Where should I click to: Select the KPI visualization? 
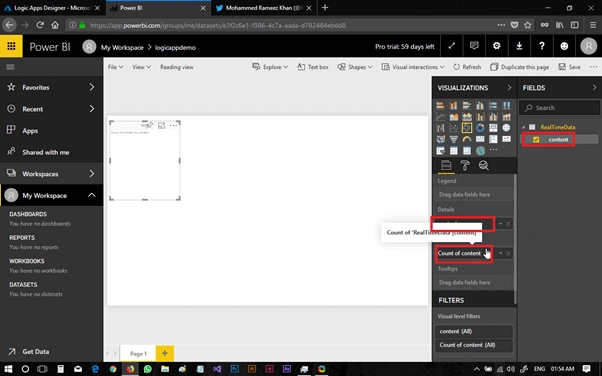pos(506,139)
